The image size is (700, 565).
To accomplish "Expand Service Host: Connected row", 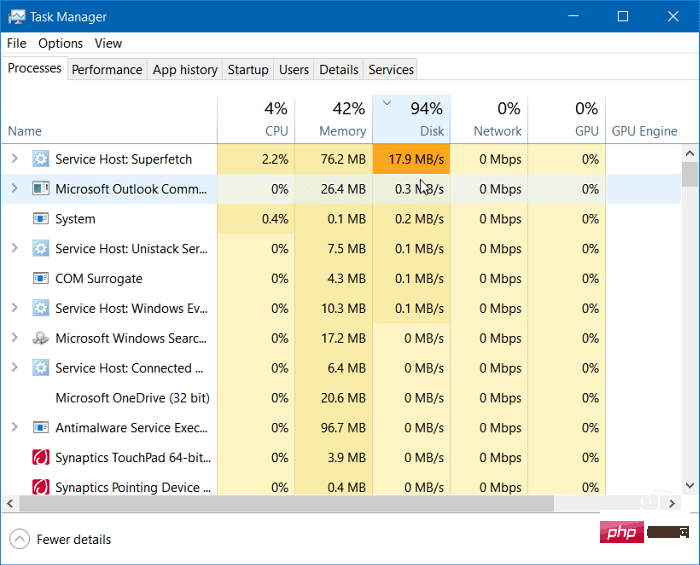I will point(14,368).
